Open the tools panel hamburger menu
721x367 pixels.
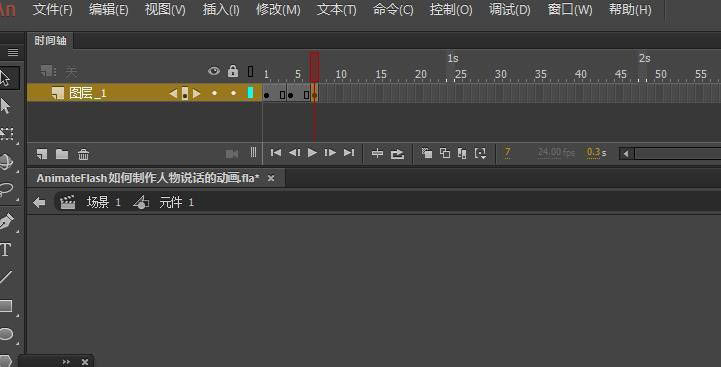point(13,52)
